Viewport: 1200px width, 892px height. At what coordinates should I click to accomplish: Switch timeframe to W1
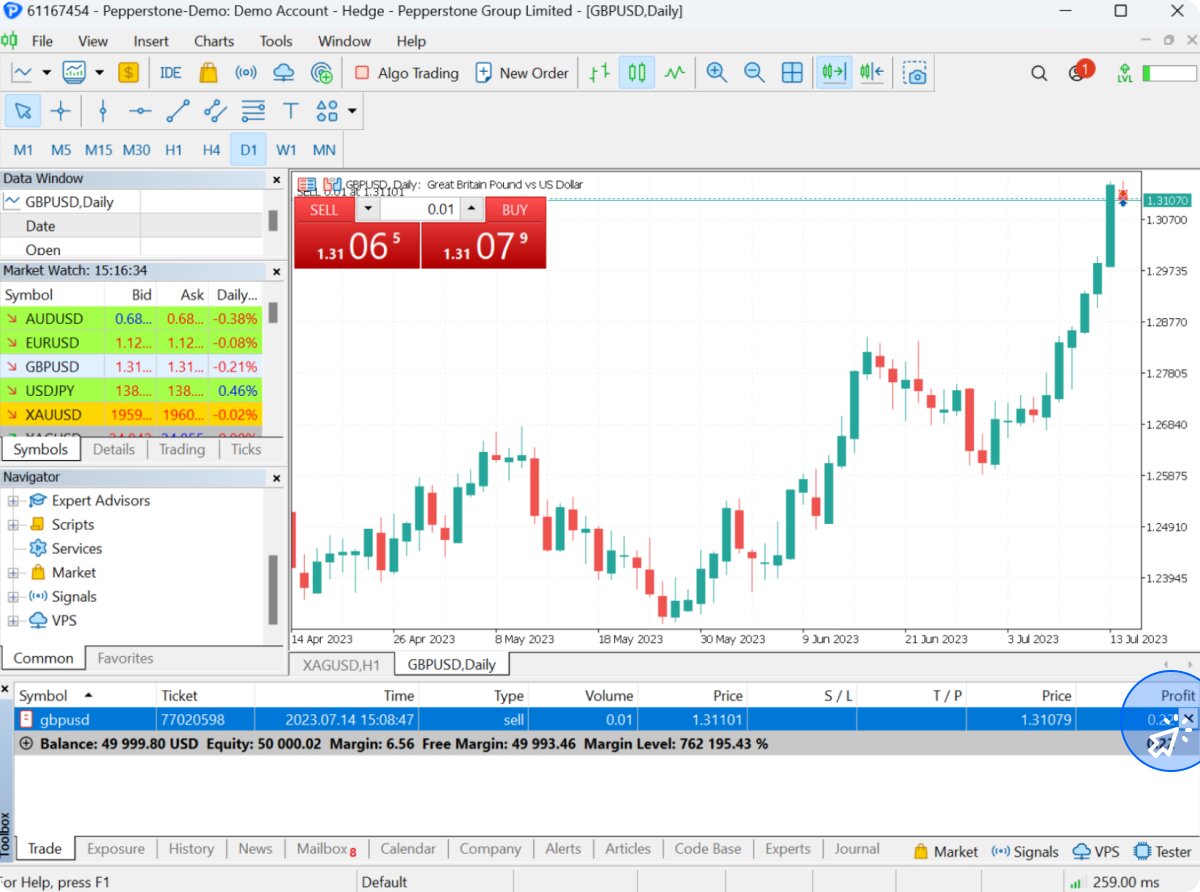(287, 150)
